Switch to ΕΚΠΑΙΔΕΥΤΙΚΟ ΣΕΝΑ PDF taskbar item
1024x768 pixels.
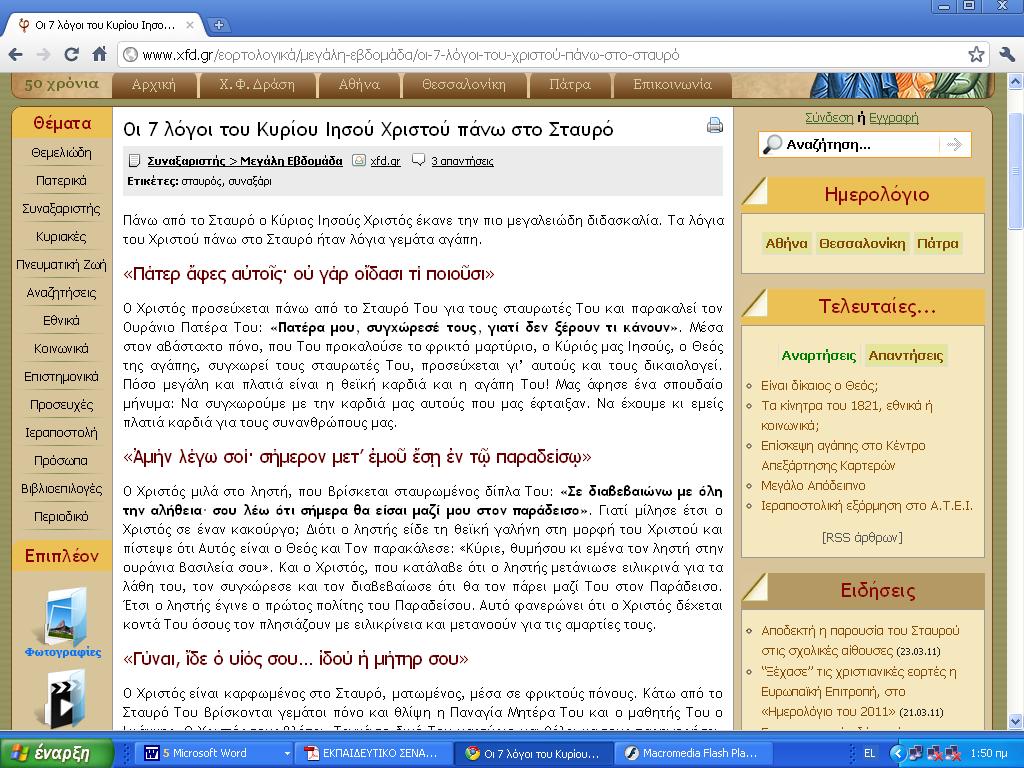pyautogui.click(x=374, y=753)
